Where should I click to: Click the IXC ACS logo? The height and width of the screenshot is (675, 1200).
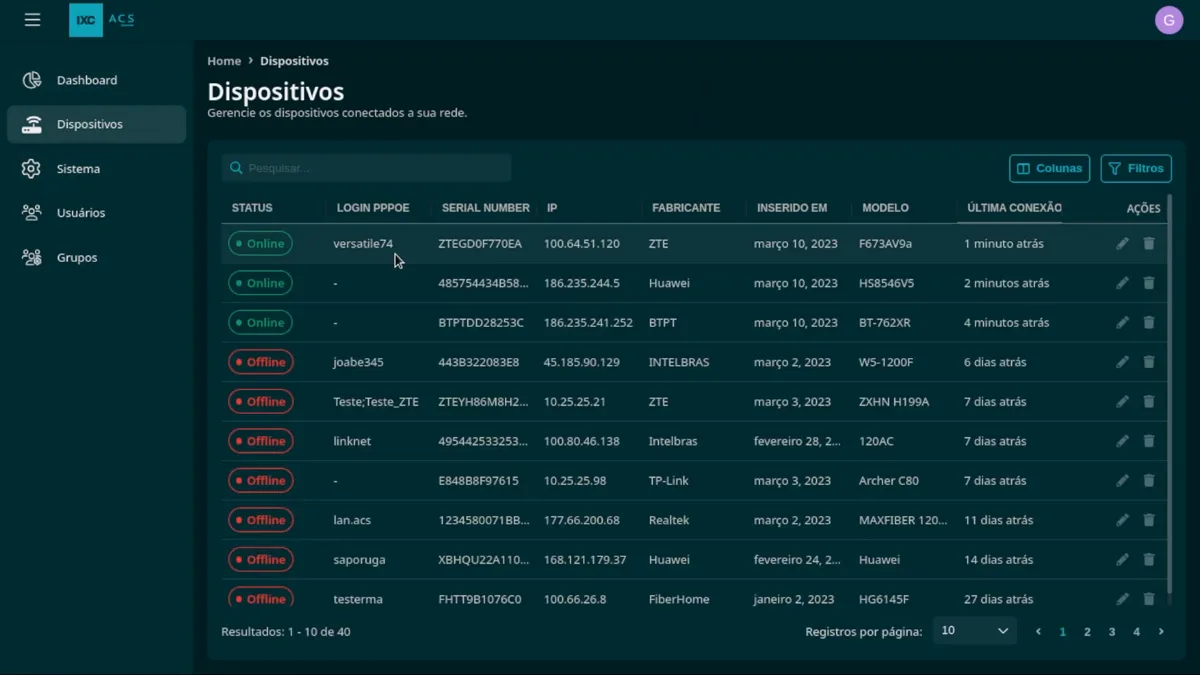(x=102, y=20)
